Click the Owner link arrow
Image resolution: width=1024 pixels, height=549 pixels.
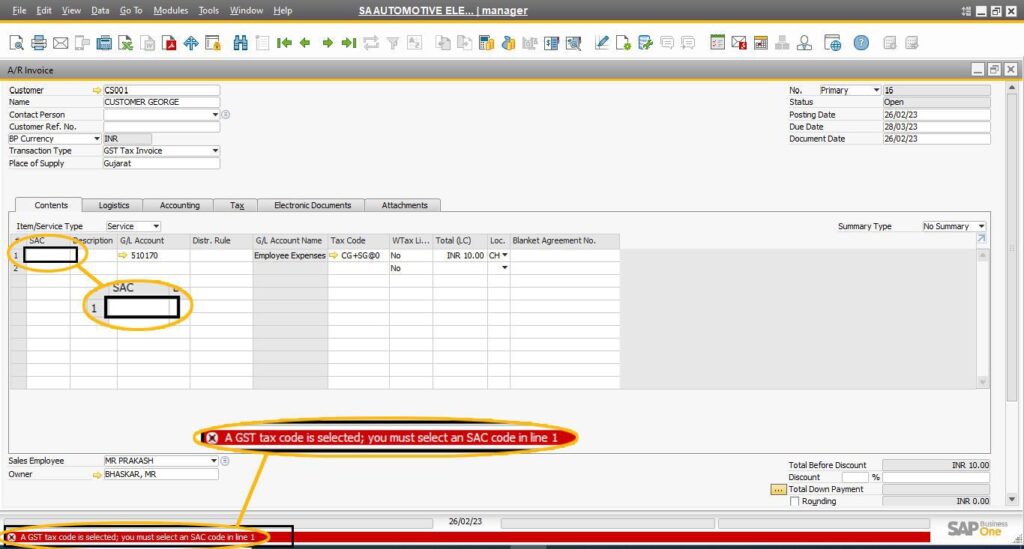[x=97, y=475]
